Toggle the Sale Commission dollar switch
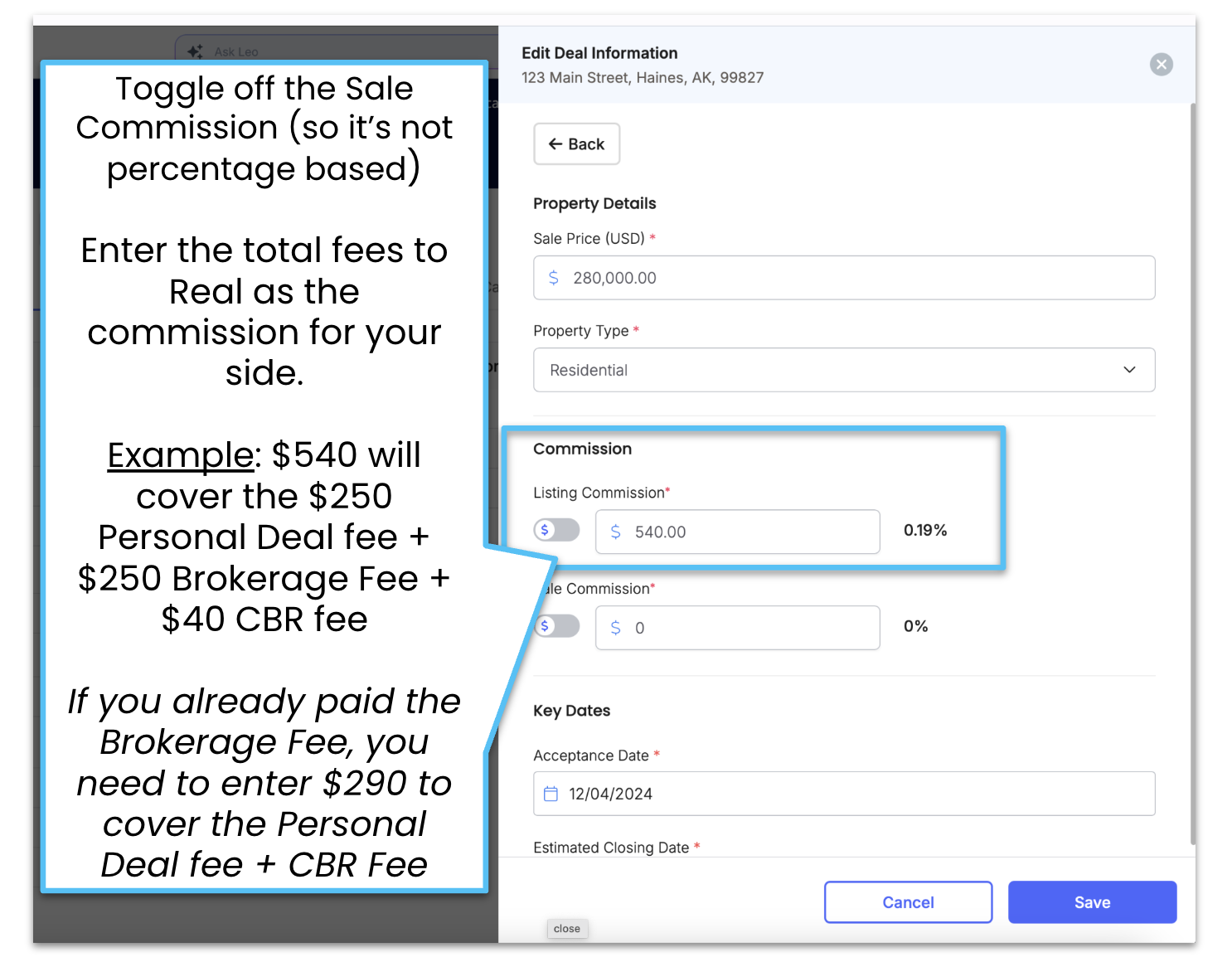This screenshot has width=1232, height=962. (558, 626)
